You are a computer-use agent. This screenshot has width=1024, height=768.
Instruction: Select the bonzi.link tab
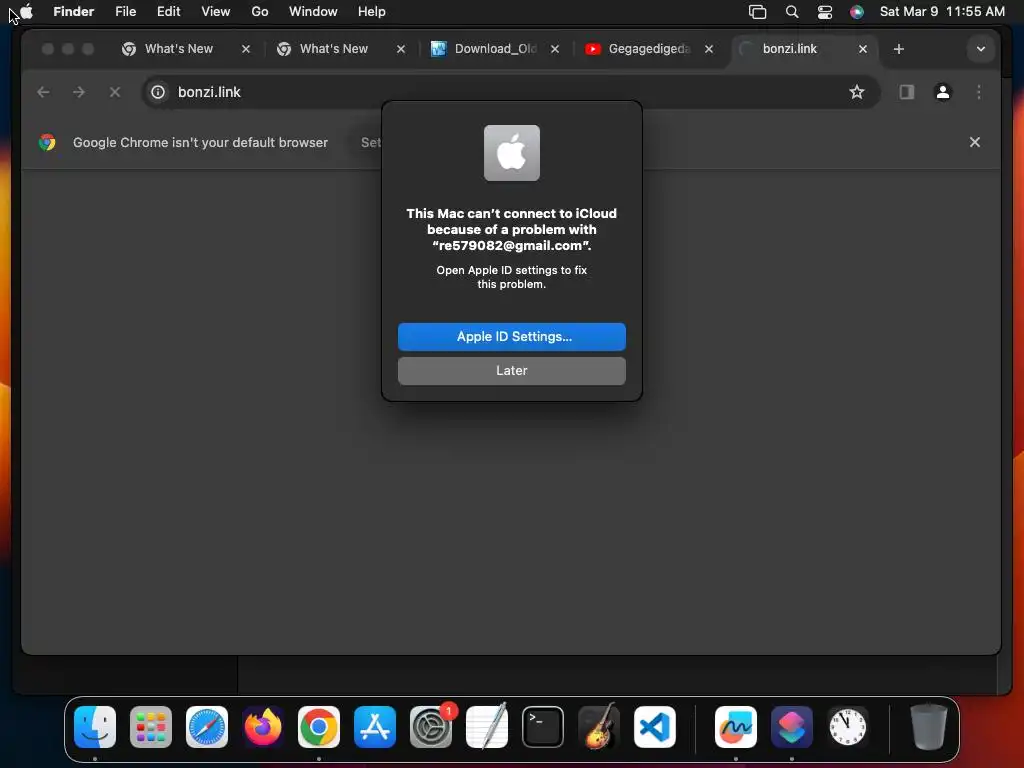[x=790, y=49]
